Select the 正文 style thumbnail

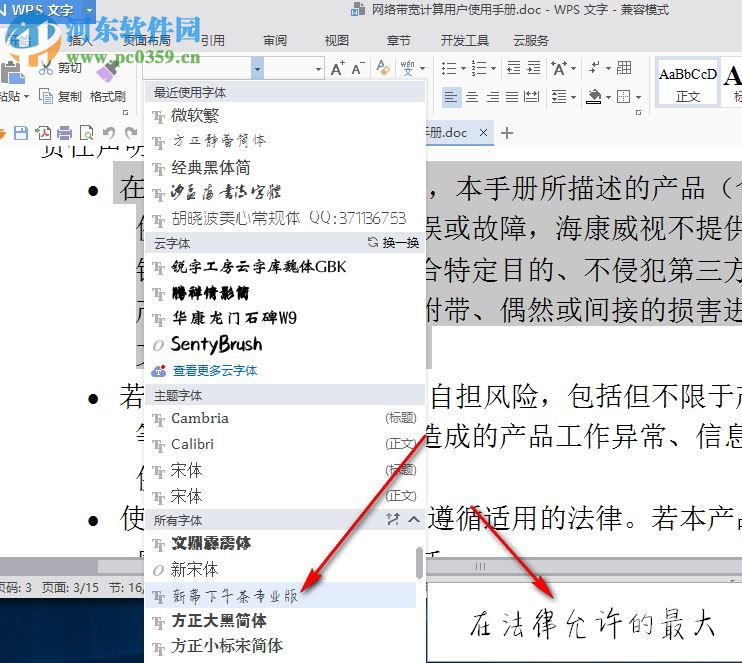click(x=688, y=83)
